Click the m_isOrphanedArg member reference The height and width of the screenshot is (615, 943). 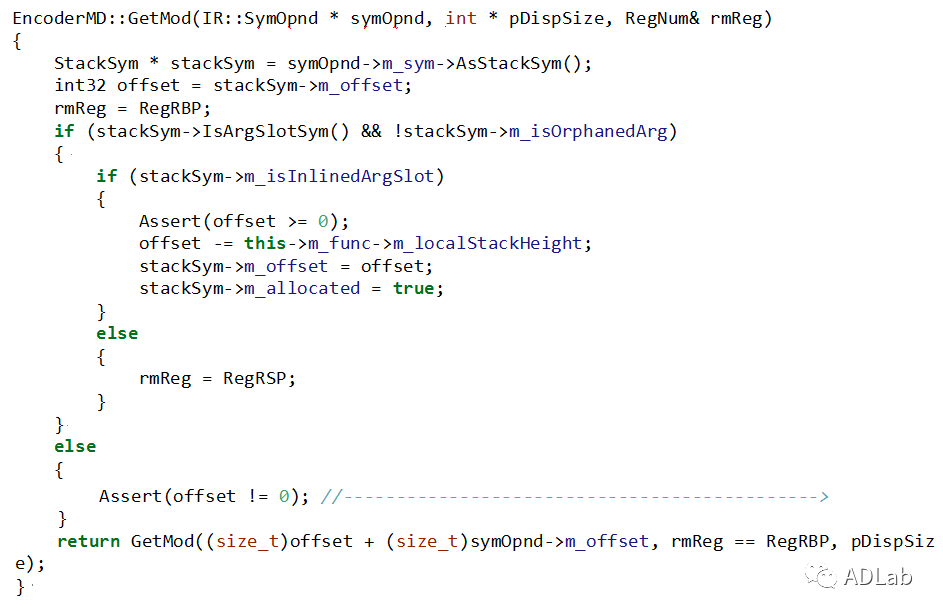(x=593, y=131)
